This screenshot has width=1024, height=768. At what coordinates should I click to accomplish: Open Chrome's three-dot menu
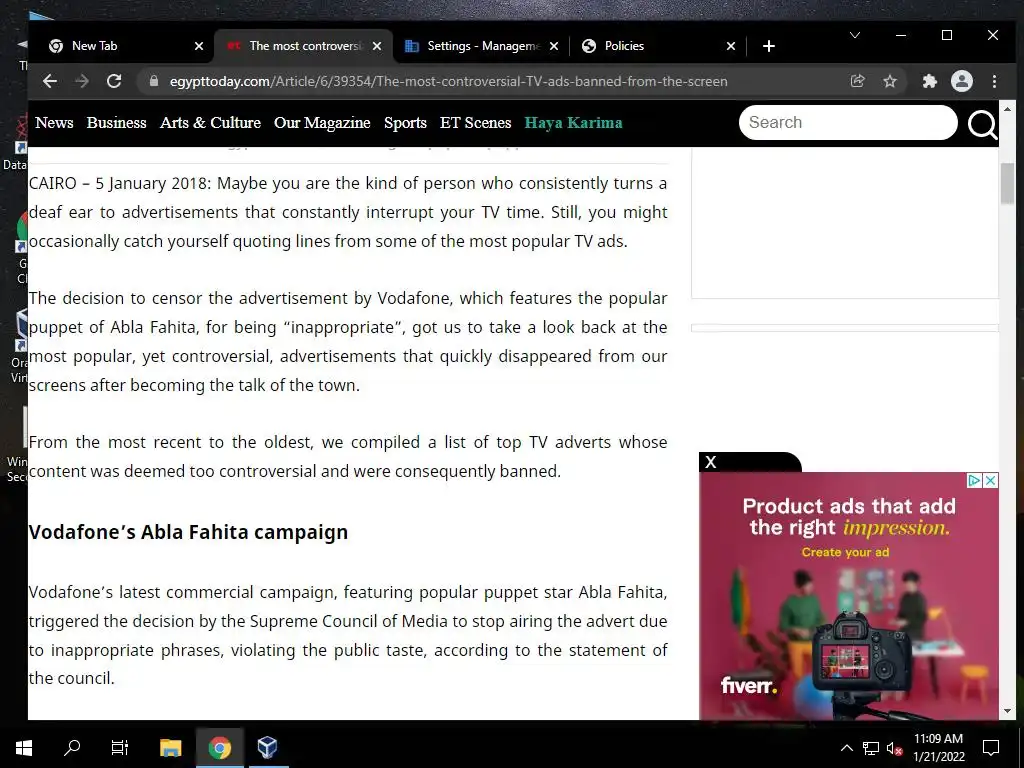coord(994,81)
